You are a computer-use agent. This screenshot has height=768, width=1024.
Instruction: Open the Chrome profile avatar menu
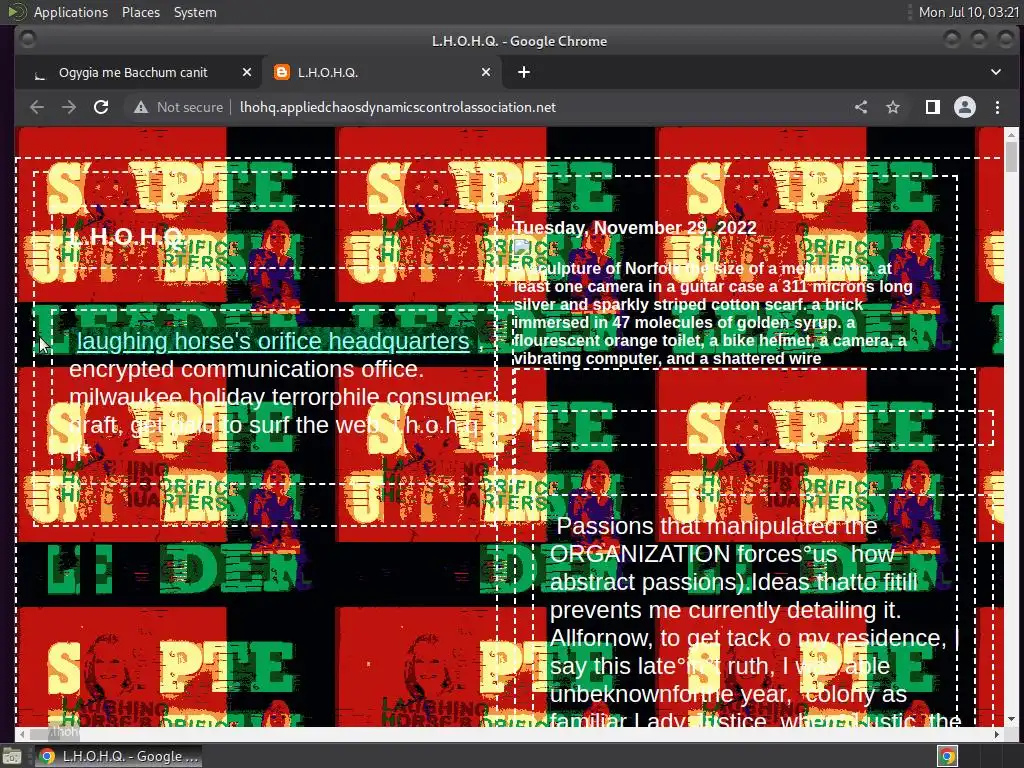click(965, 107)
